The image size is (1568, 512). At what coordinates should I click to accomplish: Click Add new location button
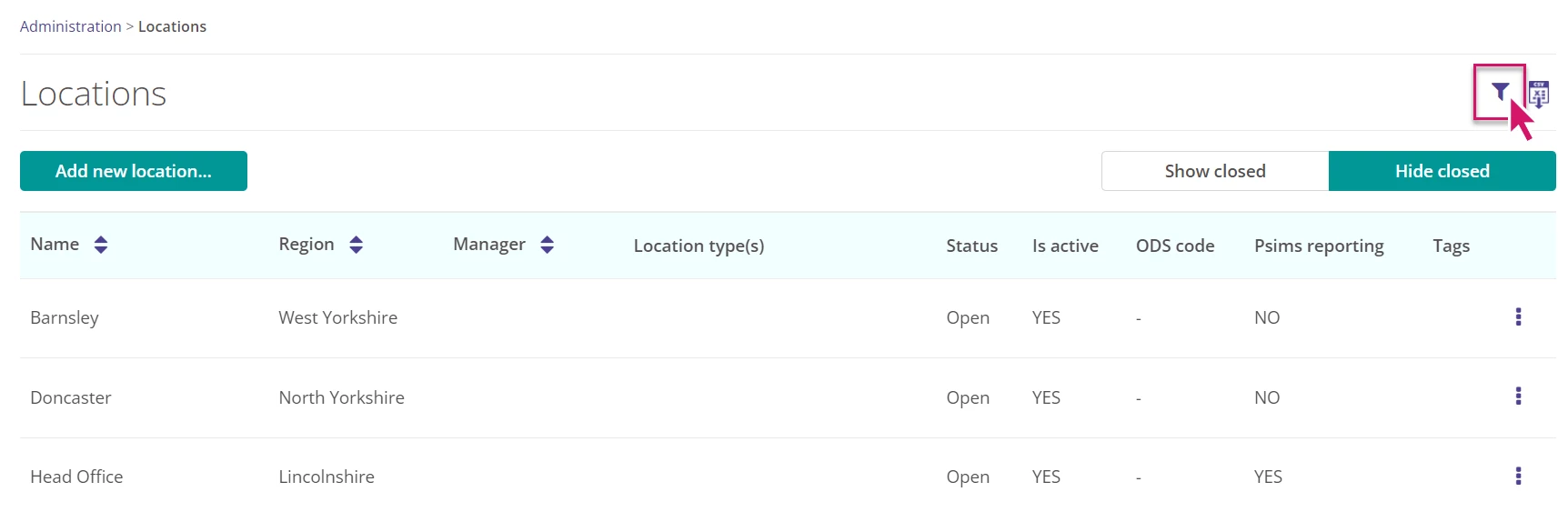(134, 171)
